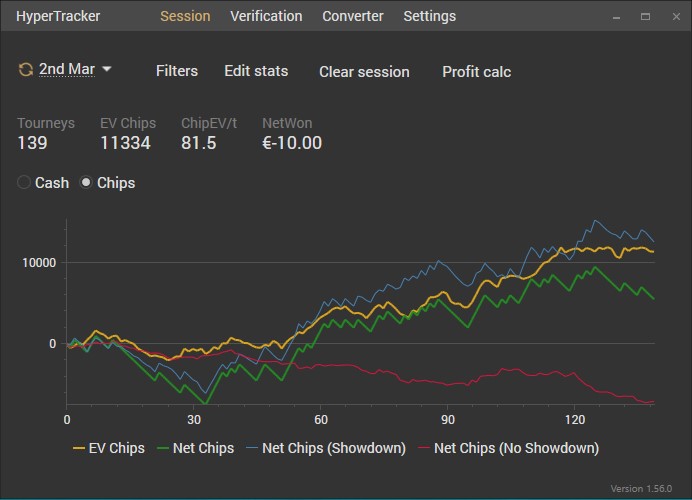Minimize the HyperTracker window
Image resolution: width=692 pixels, height=500 pixels.
pos(619,17)
